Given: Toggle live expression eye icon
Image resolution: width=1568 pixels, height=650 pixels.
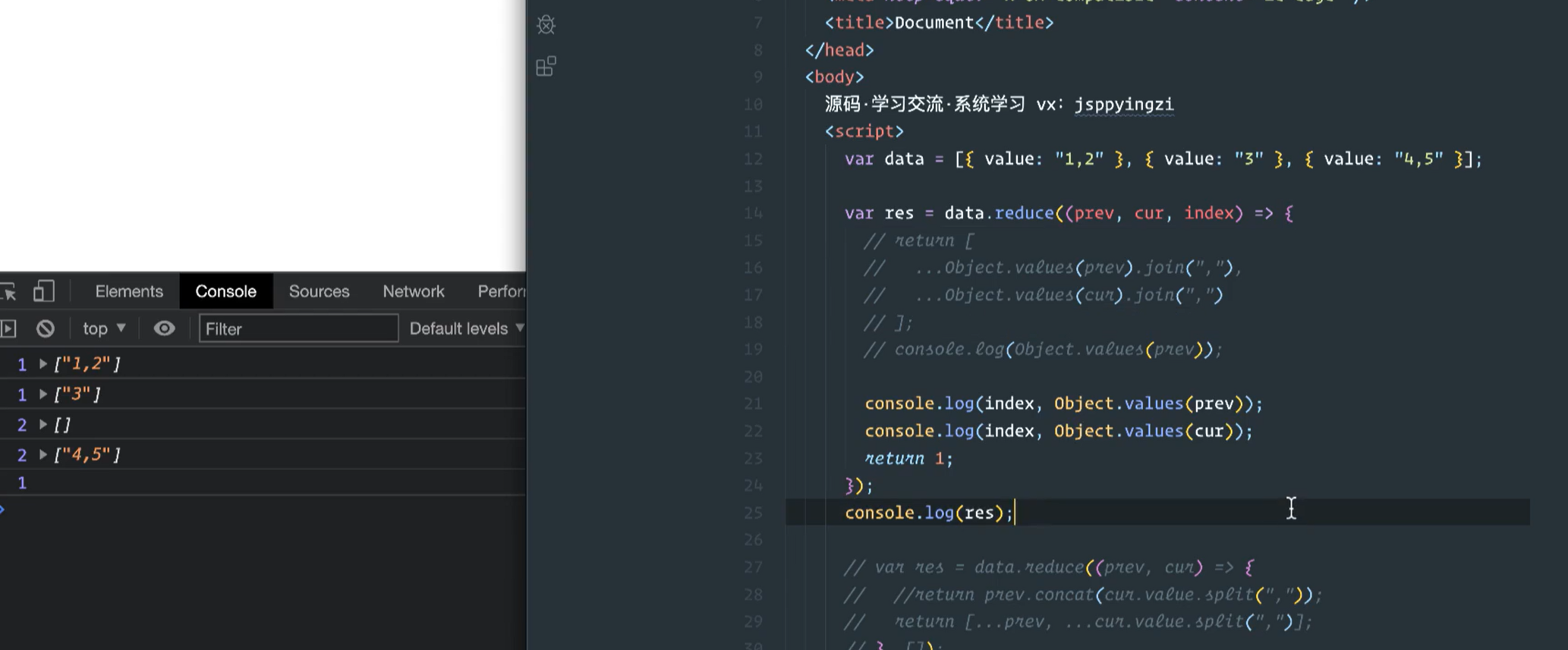Looking at the screenshot, I should click(164, 328).
